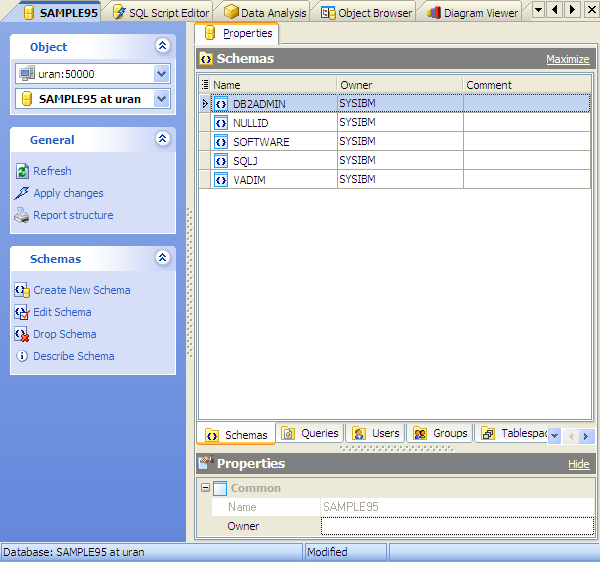Open the SAMPLE95 at uran database dropdown

tap(162, 99)
